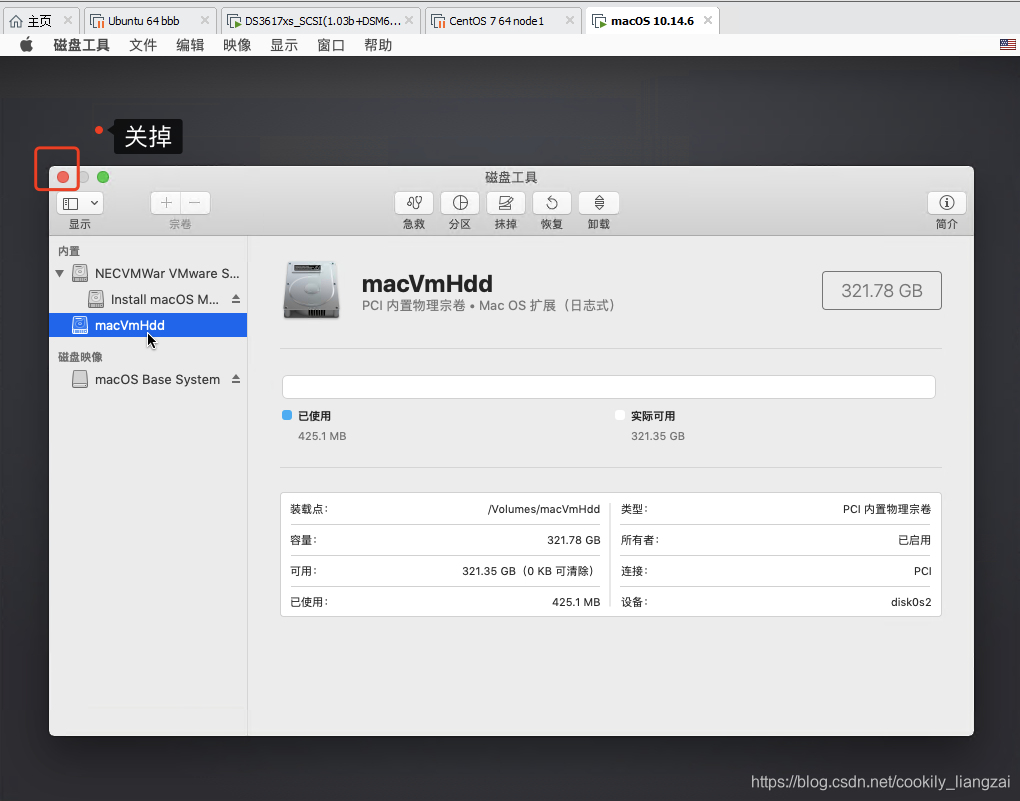Click the blue 已使用 legend swatch
The width and height of the screenshot is (1020, 801).
(287, 415)
